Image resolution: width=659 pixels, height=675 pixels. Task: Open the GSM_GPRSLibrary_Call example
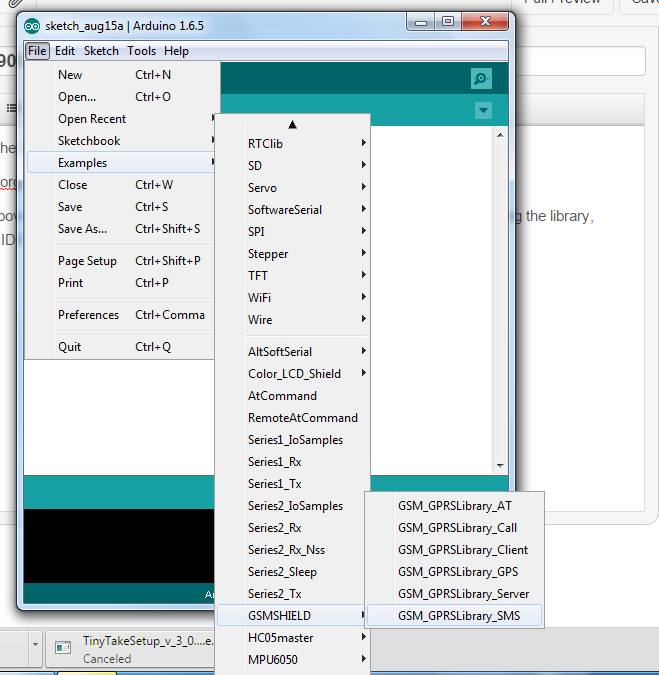pos(455,528)
